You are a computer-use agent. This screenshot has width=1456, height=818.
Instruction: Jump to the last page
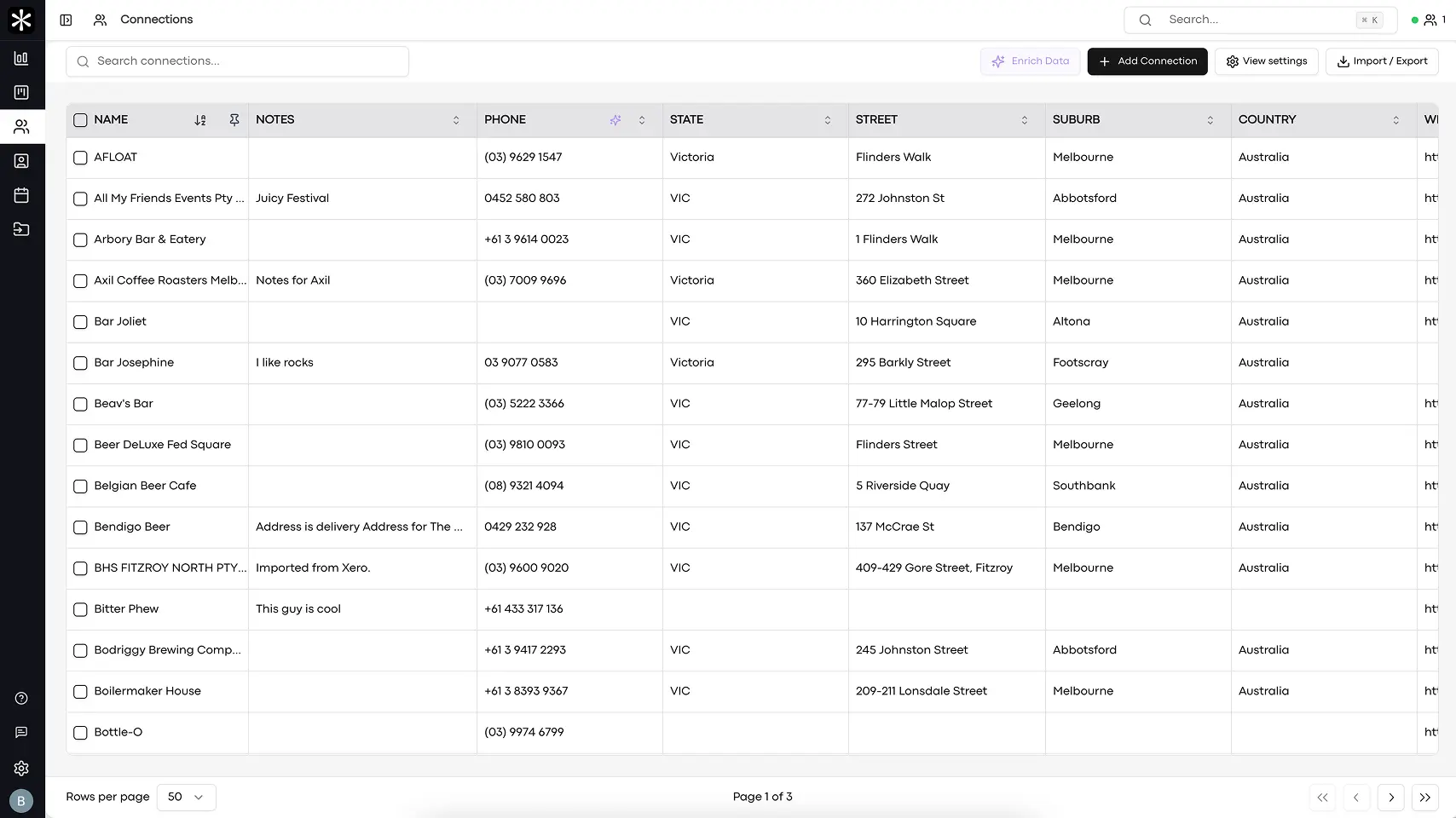[x=1424, y=798]
